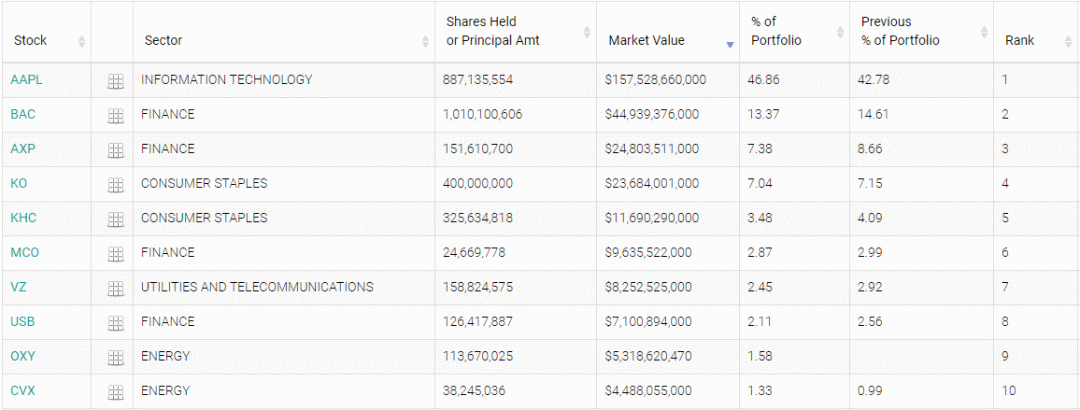Click the Stock column header label

coord(30,41)
